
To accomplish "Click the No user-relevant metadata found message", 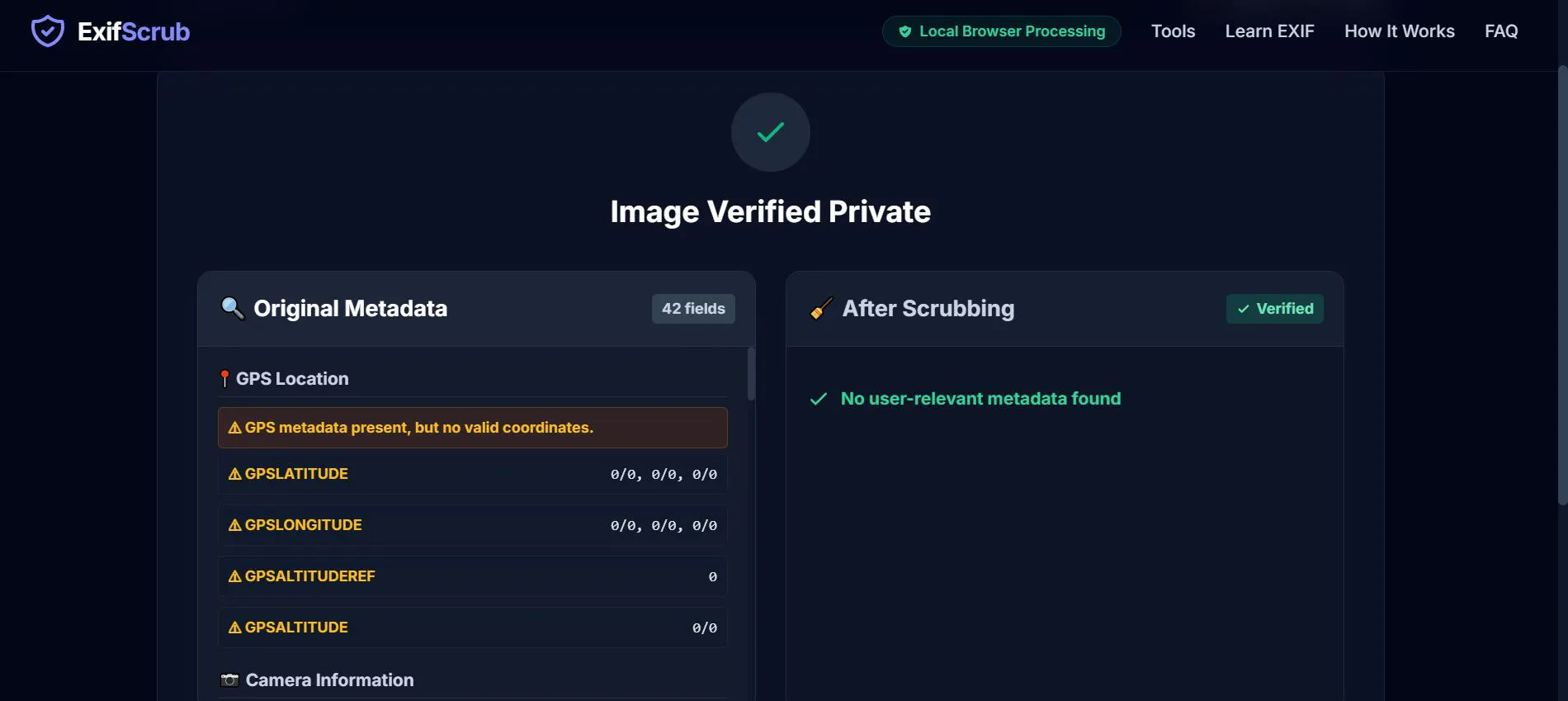I will click(x=980, y=399).
